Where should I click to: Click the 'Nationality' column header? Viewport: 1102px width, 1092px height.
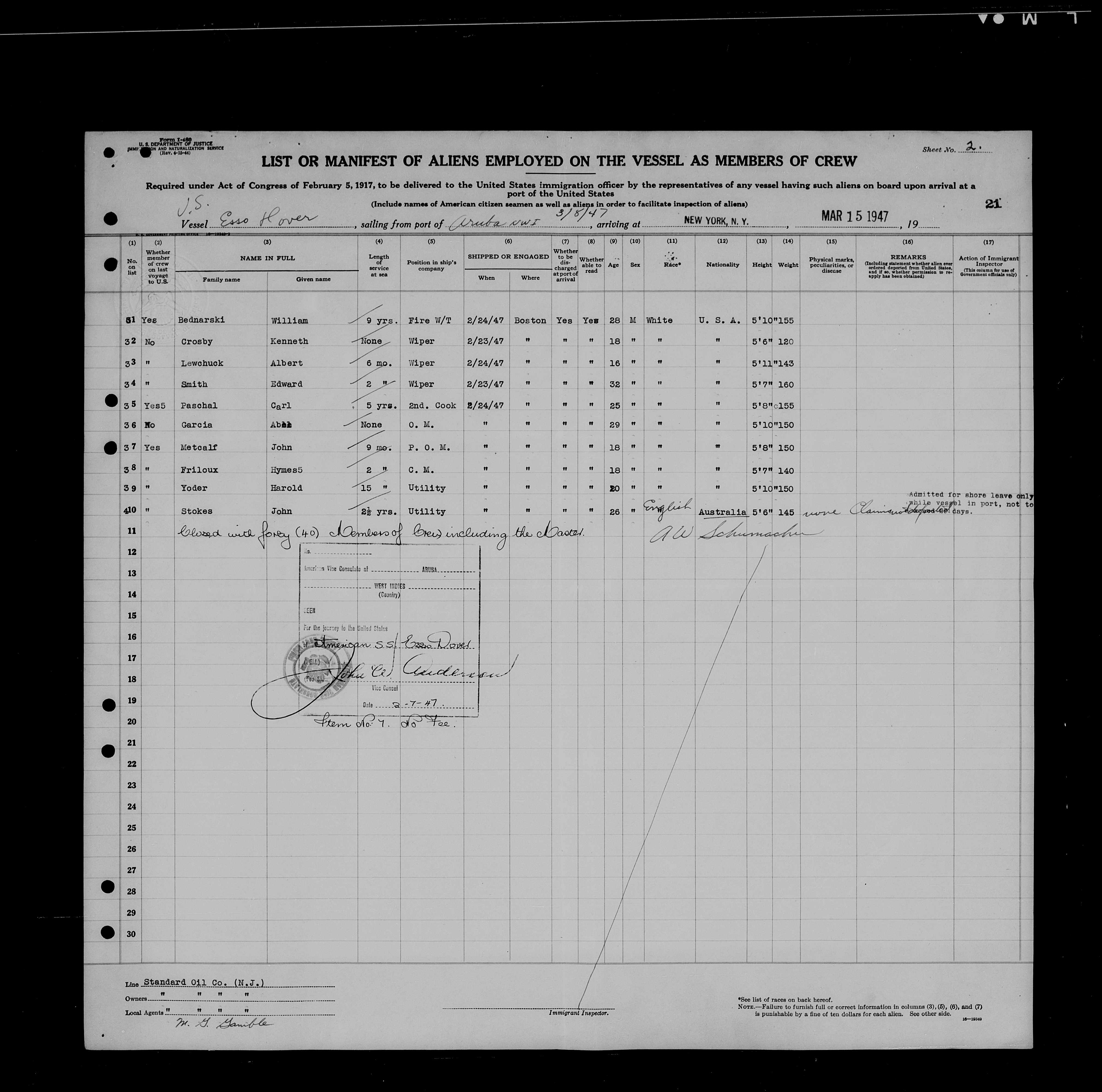pos(723,265)
